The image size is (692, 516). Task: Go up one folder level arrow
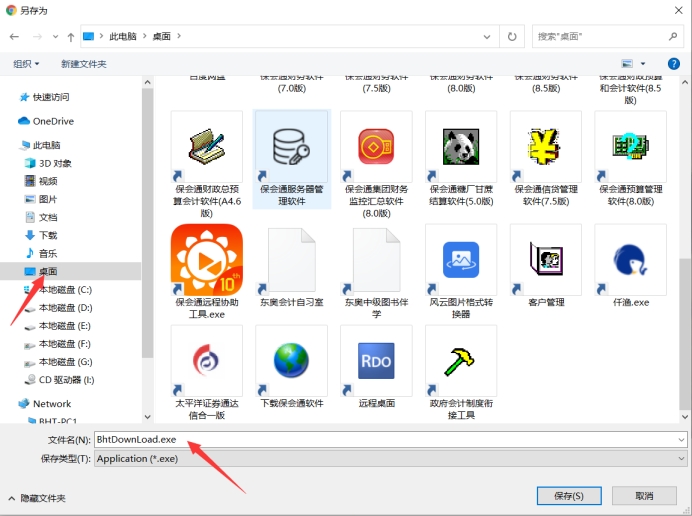tap(71, 37)
